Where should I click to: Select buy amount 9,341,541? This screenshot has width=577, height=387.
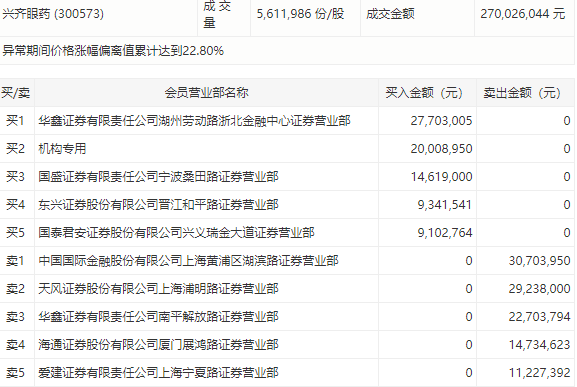tap(445, 205)
